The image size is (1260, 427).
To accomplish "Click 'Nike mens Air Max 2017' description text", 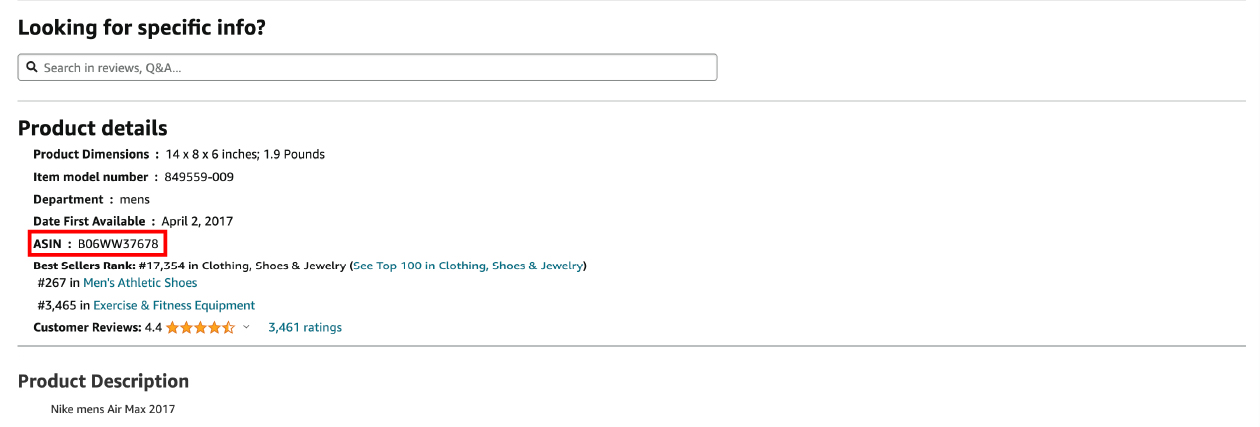I will [113, 410].
